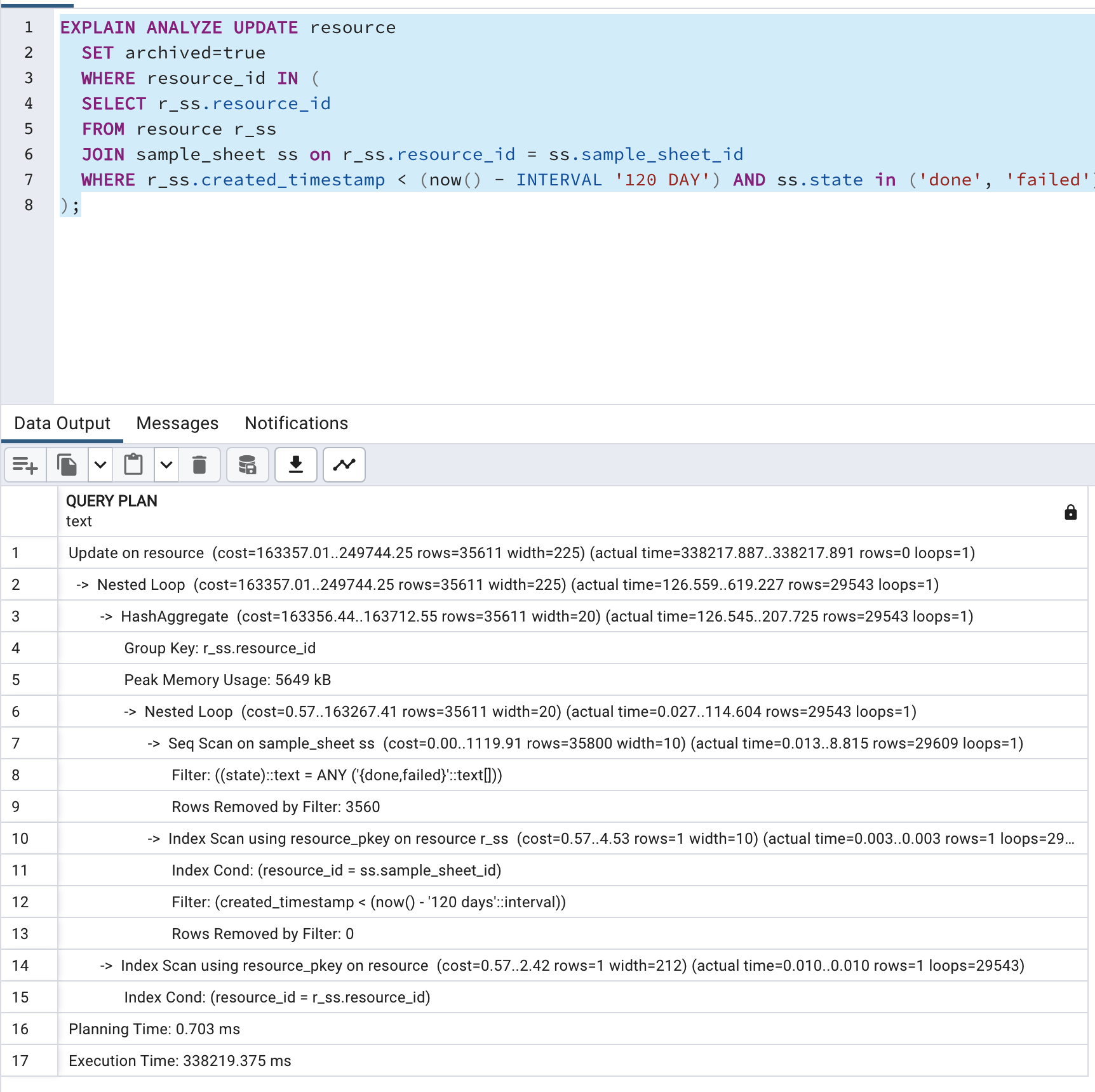
Task: Click the 'JOIN sample_sheet ss' code line
Action: [412, 154]
